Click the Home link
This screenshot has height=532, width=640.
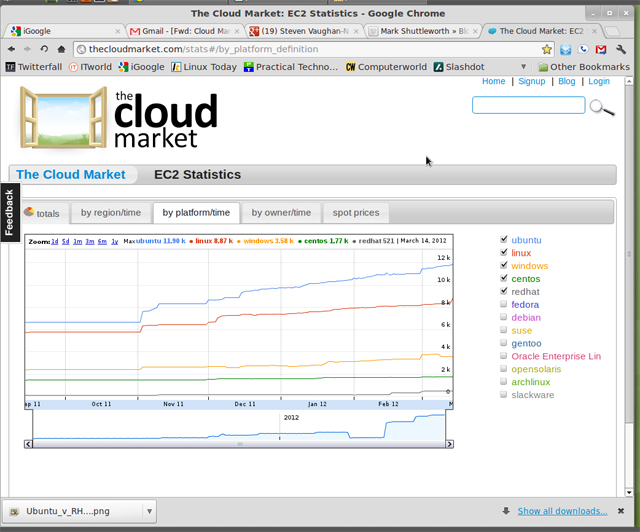coord(493,81)
